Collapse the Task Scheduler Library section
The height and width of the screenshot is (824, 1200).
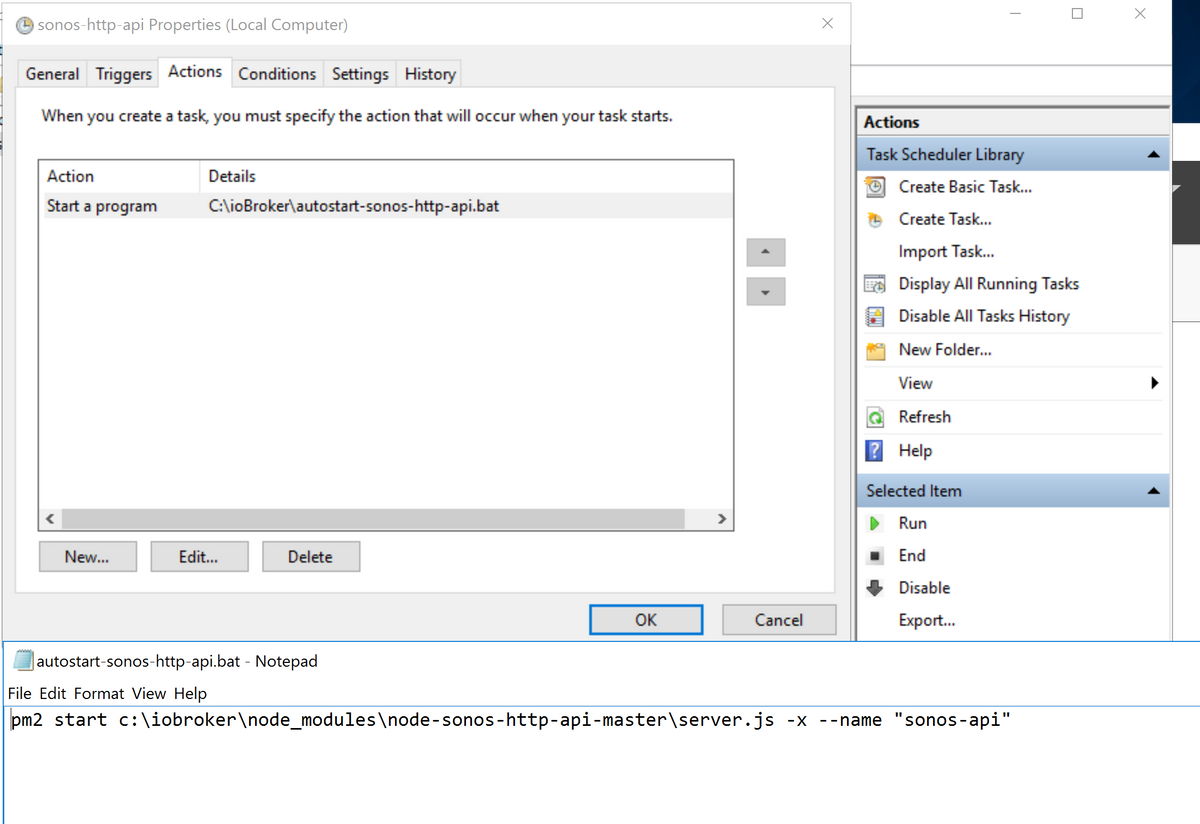coord(1153,155)
